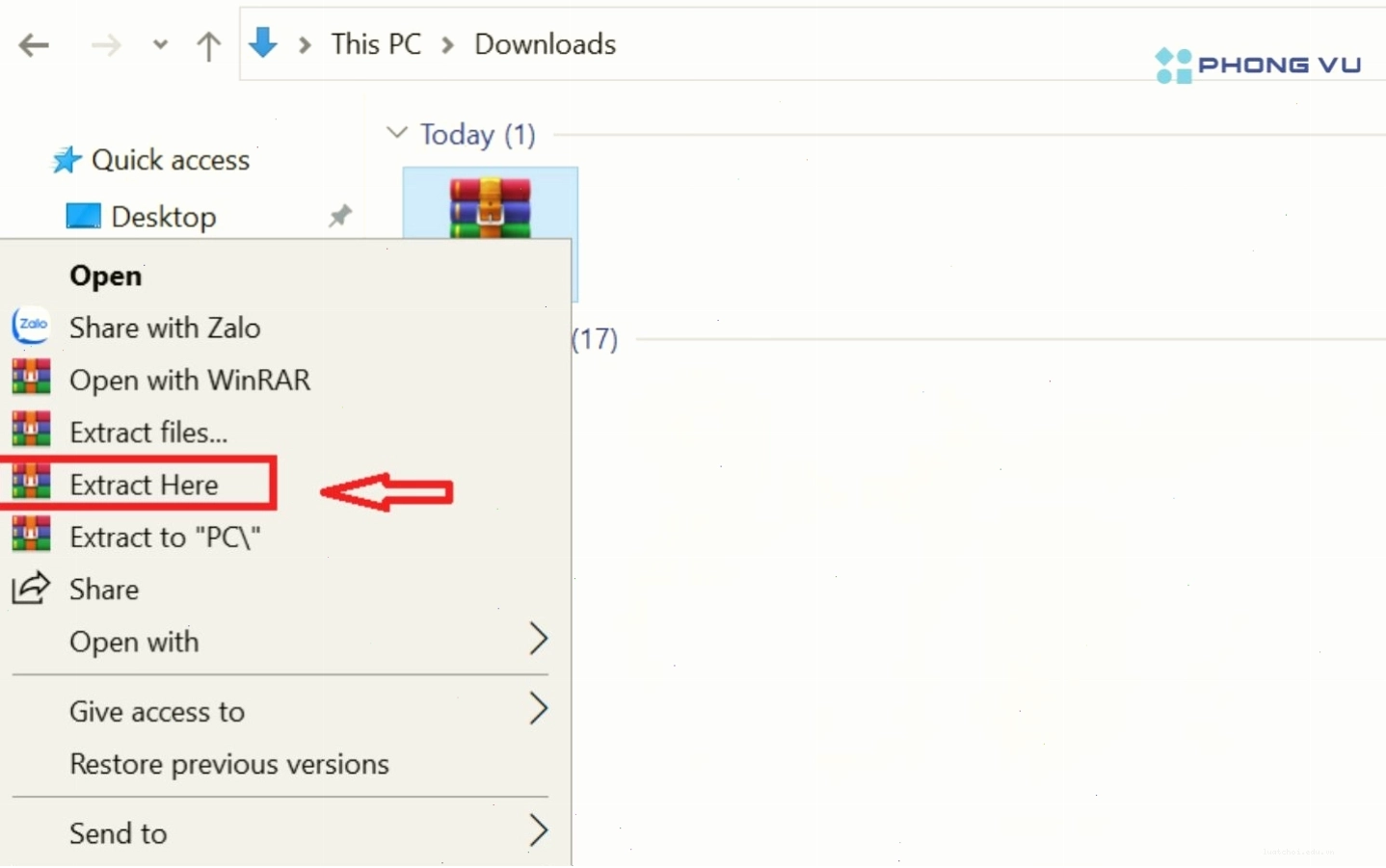Viewport: 1386px width, 868px height.
Task: Open the Give access to submenu
Action: (157, 711)
